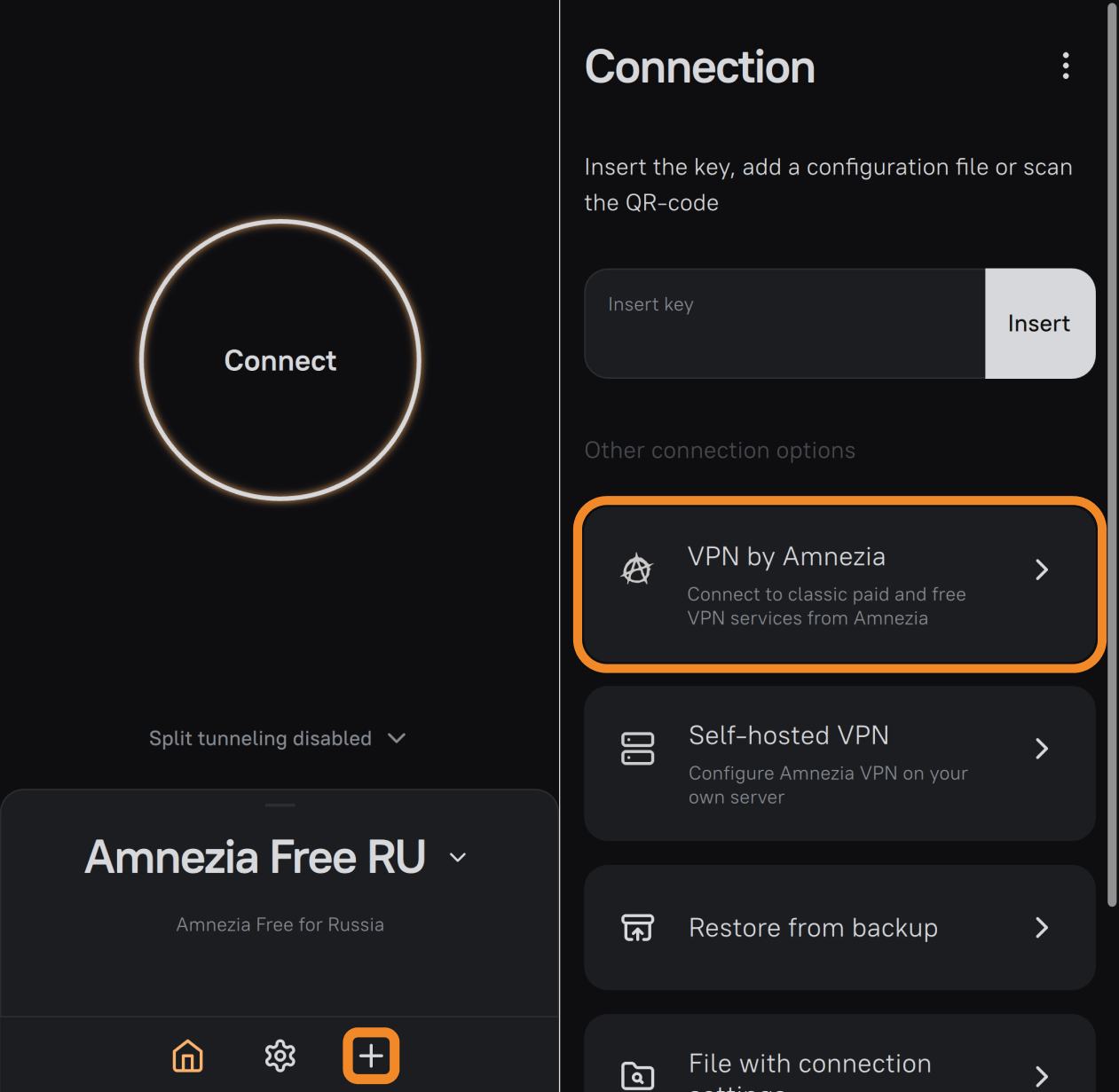This screenshot has width=1119, height=1092.
Task: Click the round Connect button
Action: tap(280, 360)
